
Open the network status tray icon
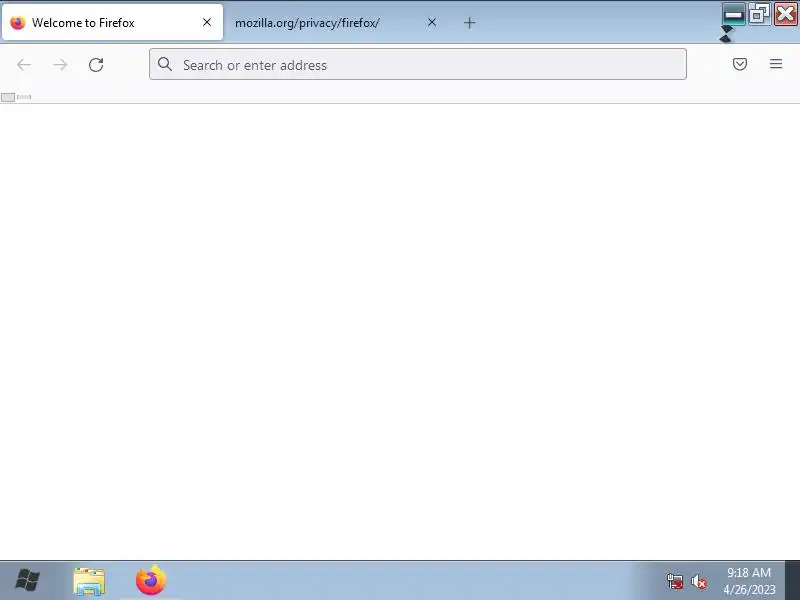click(x=675, y=581)
